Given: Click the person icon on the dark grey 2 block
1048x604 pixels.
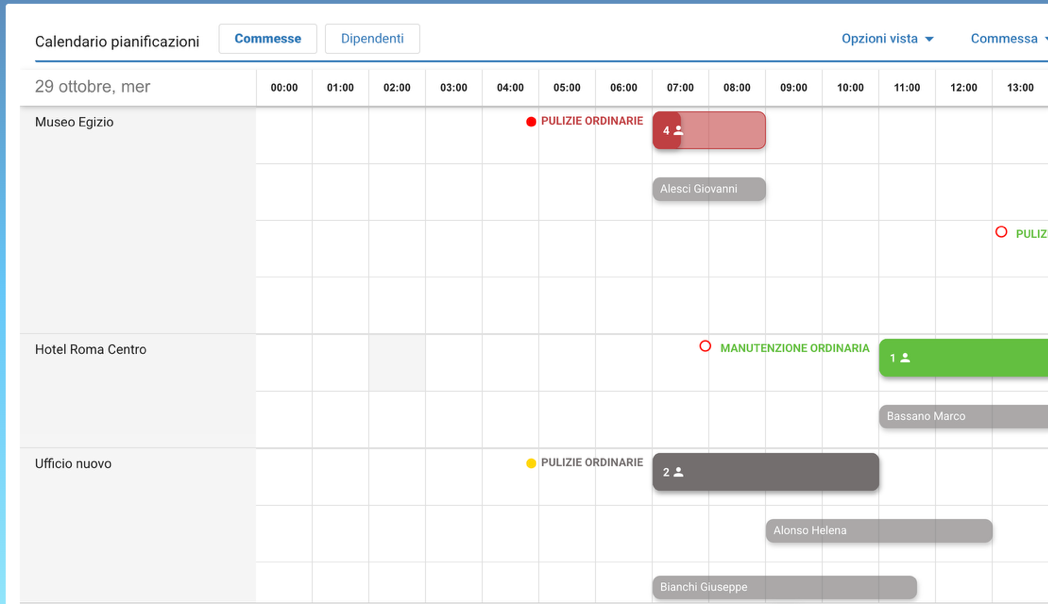Looking at the screenshot, I should [x=679, y=472].
